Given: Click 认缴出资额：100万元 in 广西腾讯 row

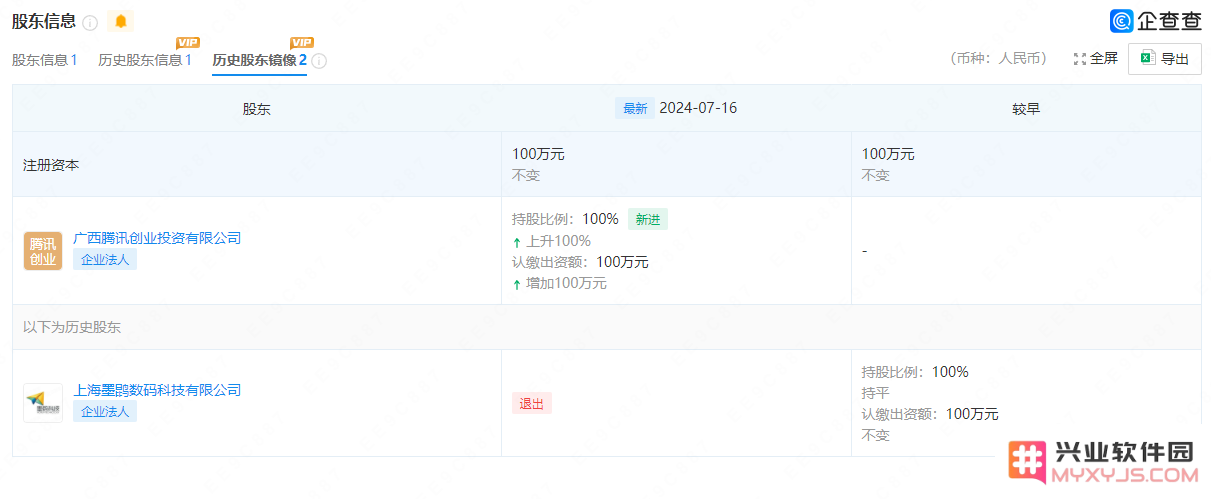Looking at the screenshot, I should tap(580, 262).
